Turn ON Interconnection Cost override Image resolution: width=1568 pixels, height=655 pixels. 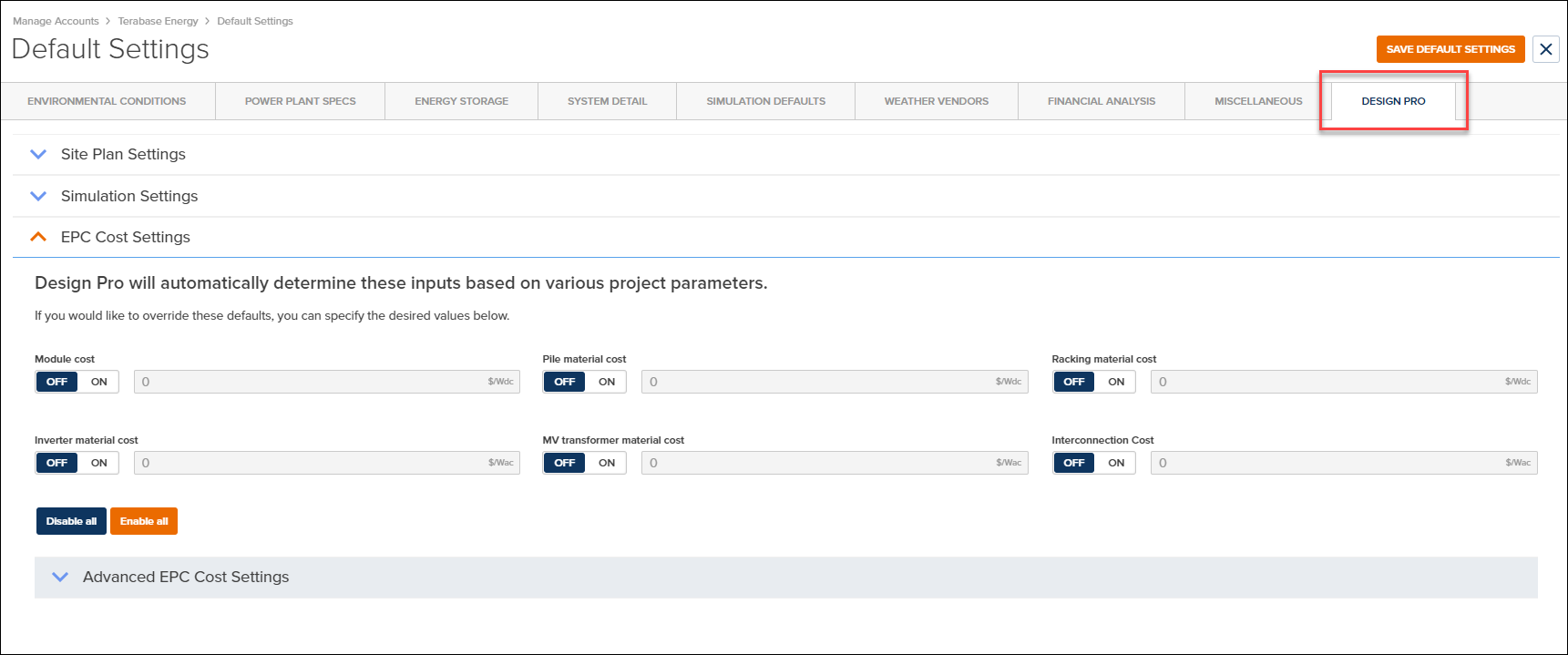1115,463
